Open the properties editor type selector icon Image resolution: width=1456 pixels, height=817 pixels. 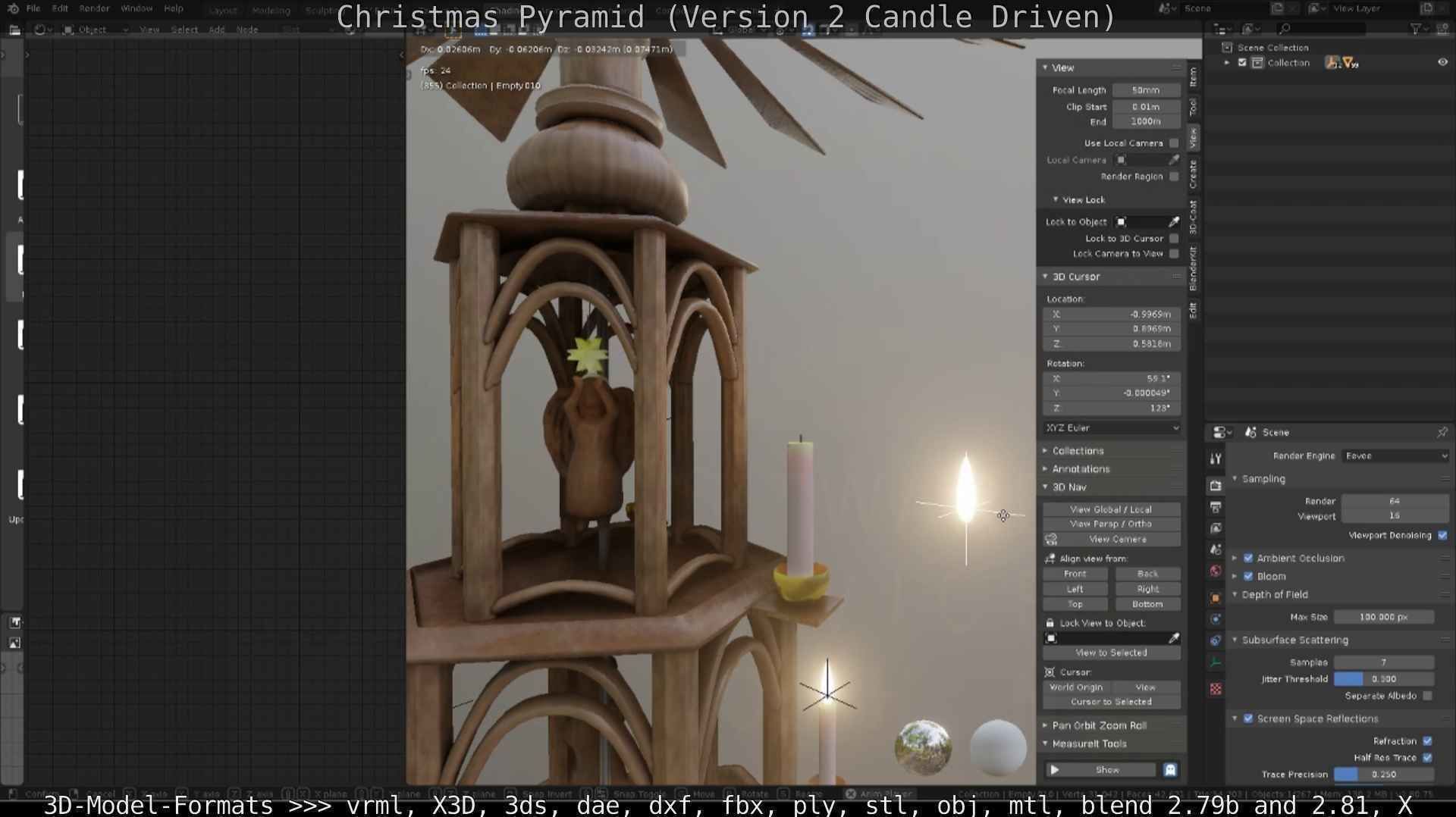1220,432
